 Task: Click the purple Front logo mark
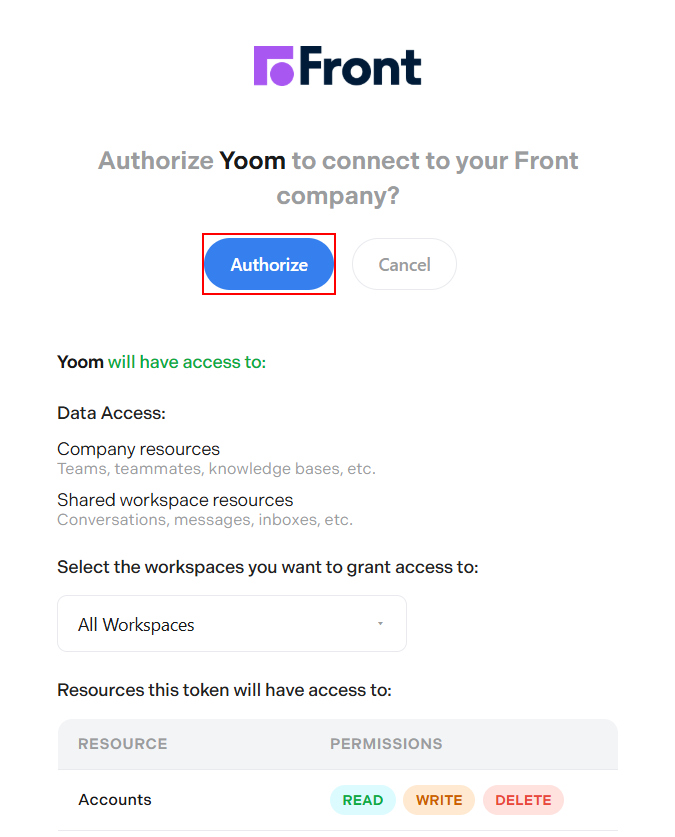pos(273,66)
